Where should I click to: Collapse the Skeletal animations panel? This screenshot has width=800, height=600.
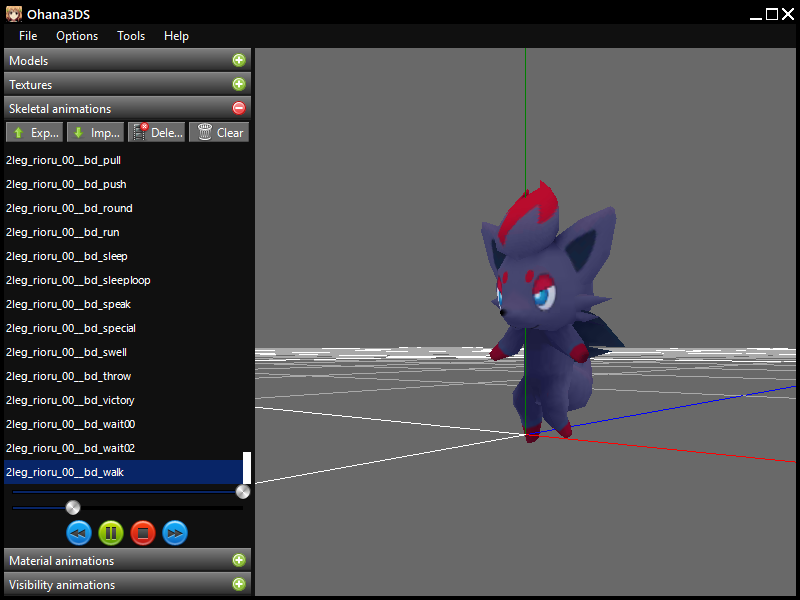(238, 109)
